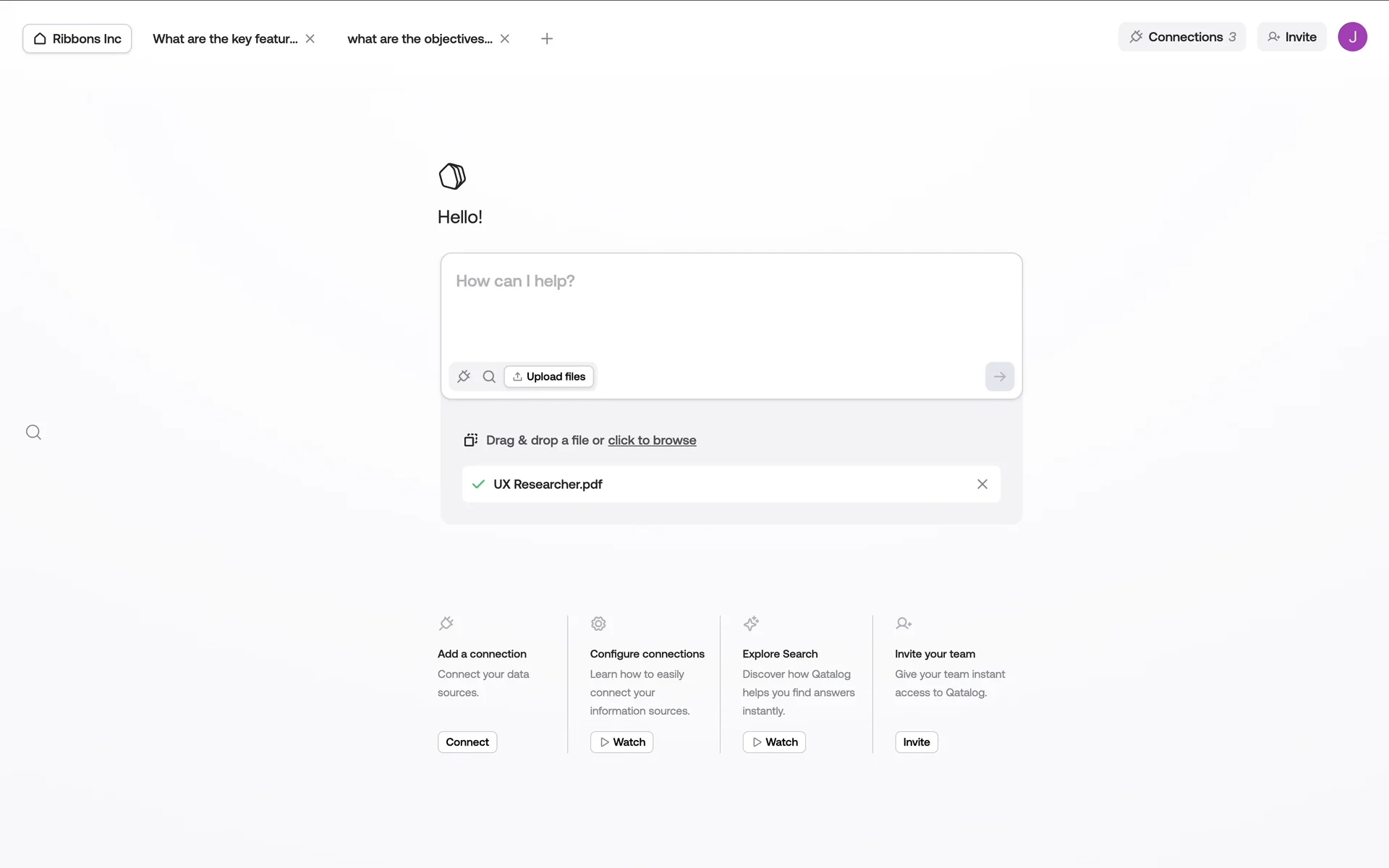Click the Upload files button
The height and width of the screenshot is (868, 1389).
(x=549, y=376)
